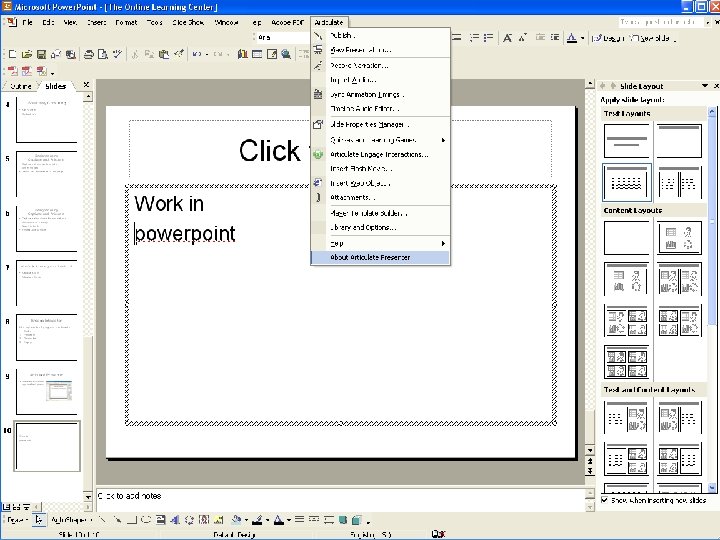Click the Print icon in toolbar

click(89, 54)
